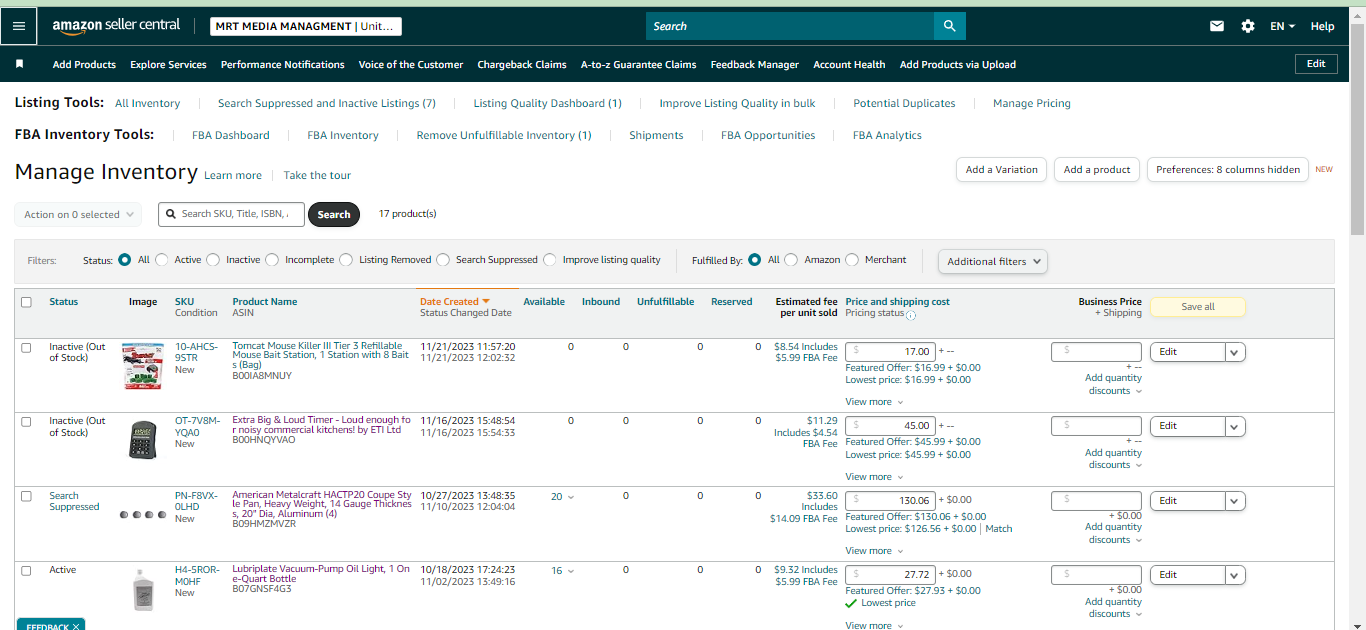Check the Tomcat Mouse Killer row checkbox
Screen dimensions: 1366x630
click(26, 347)
